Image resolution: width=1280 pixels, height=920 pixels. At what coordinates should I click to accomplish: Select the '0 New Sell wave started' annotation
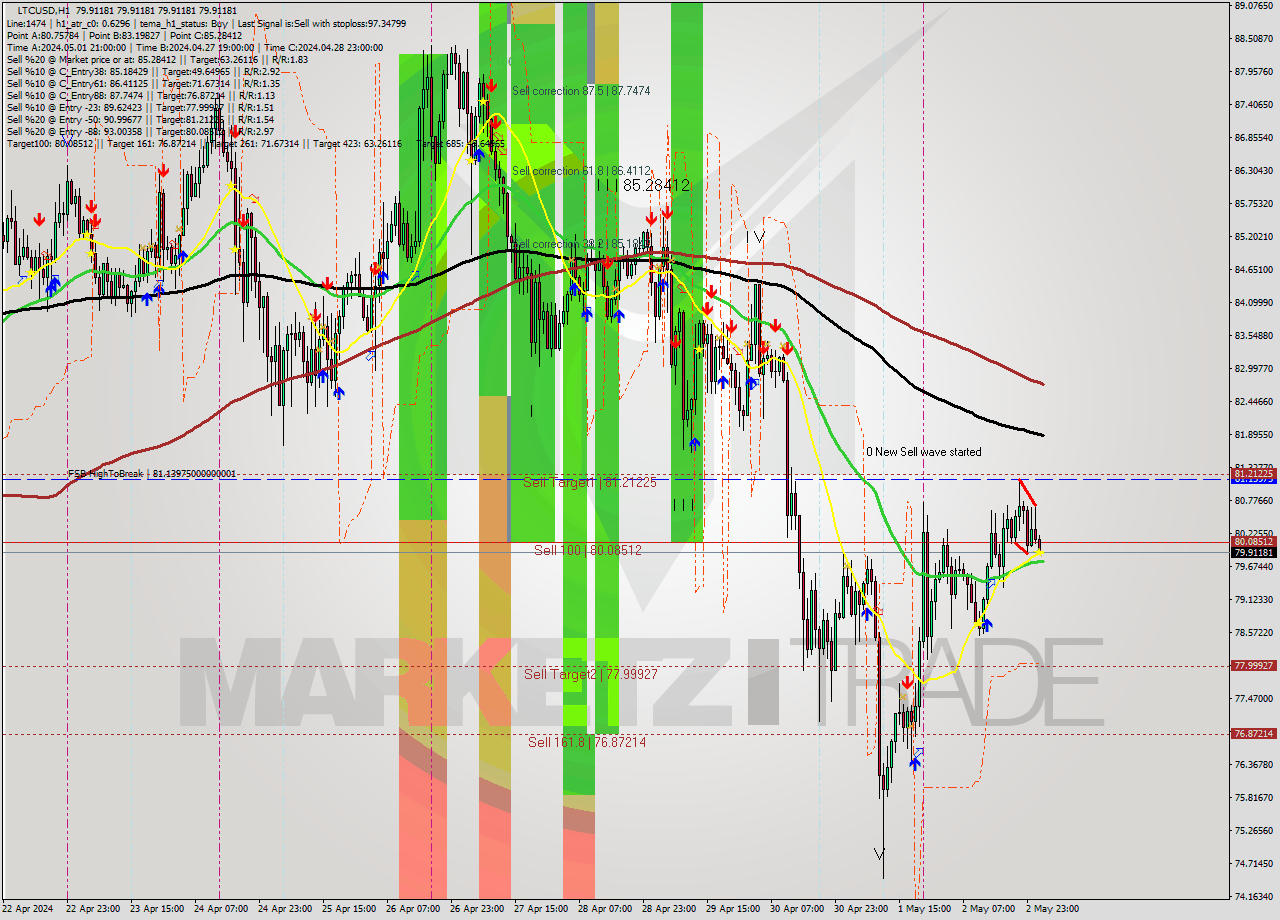[923, 452]
